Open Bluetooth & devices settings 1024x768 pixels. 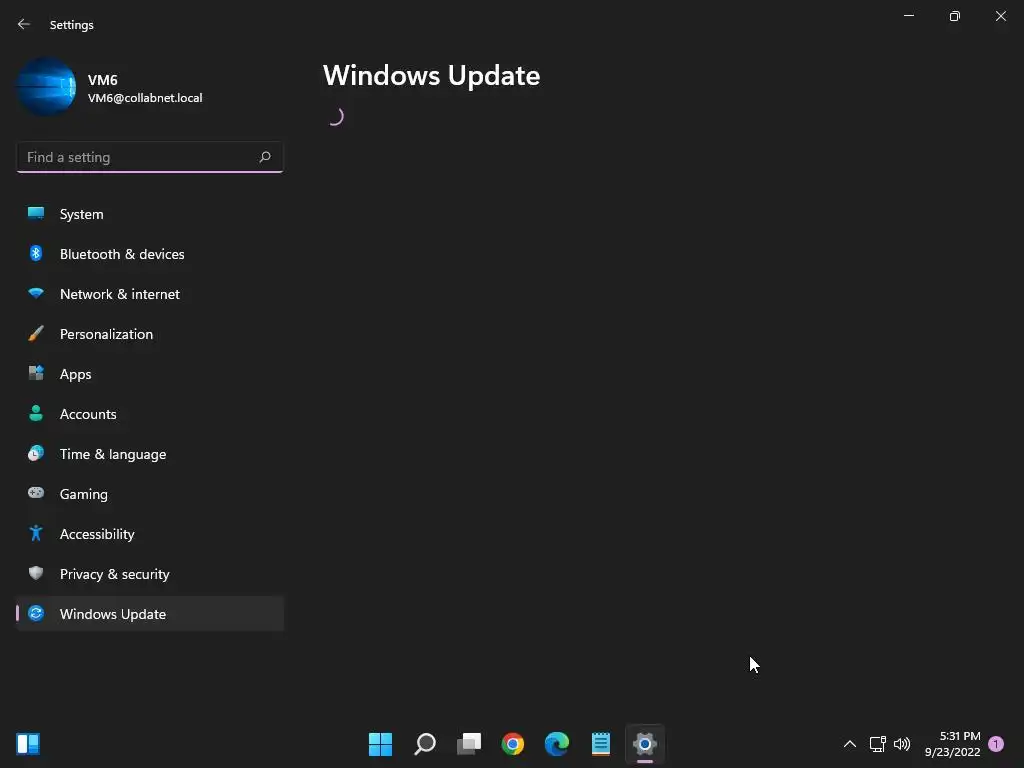[150, 254]
